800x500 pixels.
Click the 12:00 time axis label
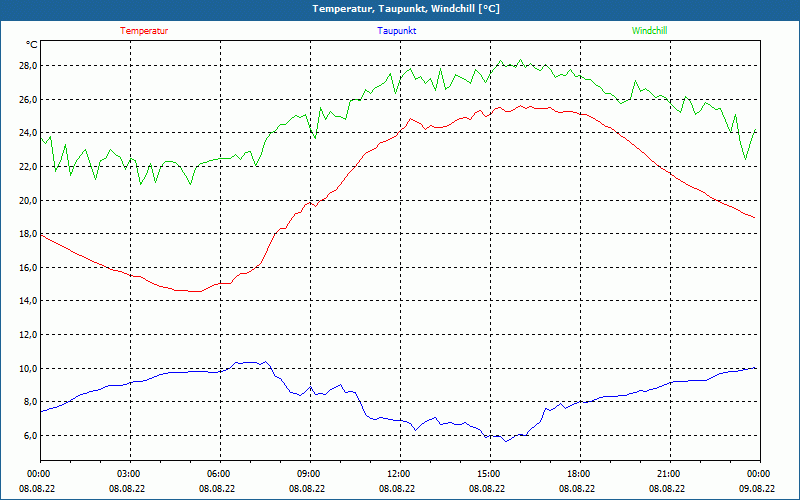[399, 474]
